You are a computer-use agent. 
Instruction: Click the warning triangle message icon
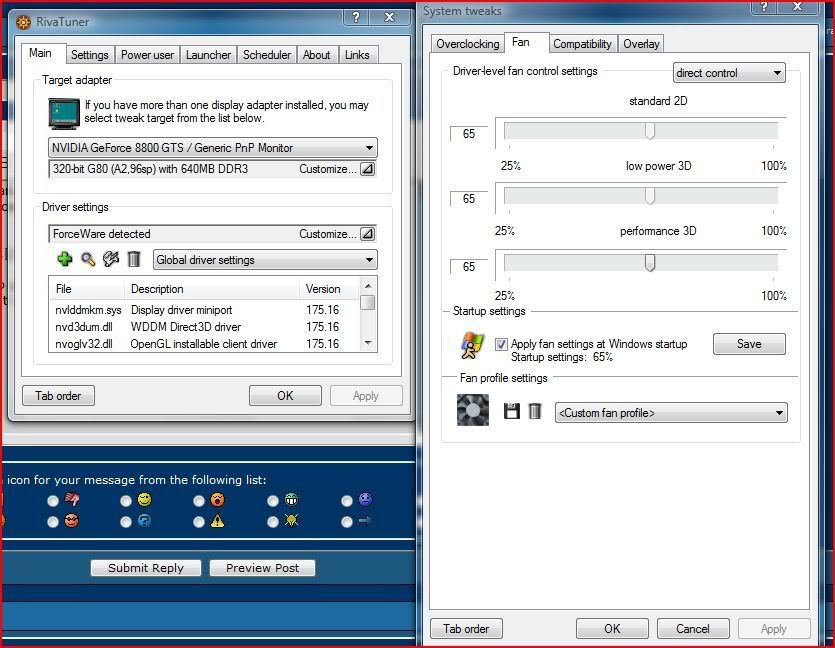tap(217, 521)
